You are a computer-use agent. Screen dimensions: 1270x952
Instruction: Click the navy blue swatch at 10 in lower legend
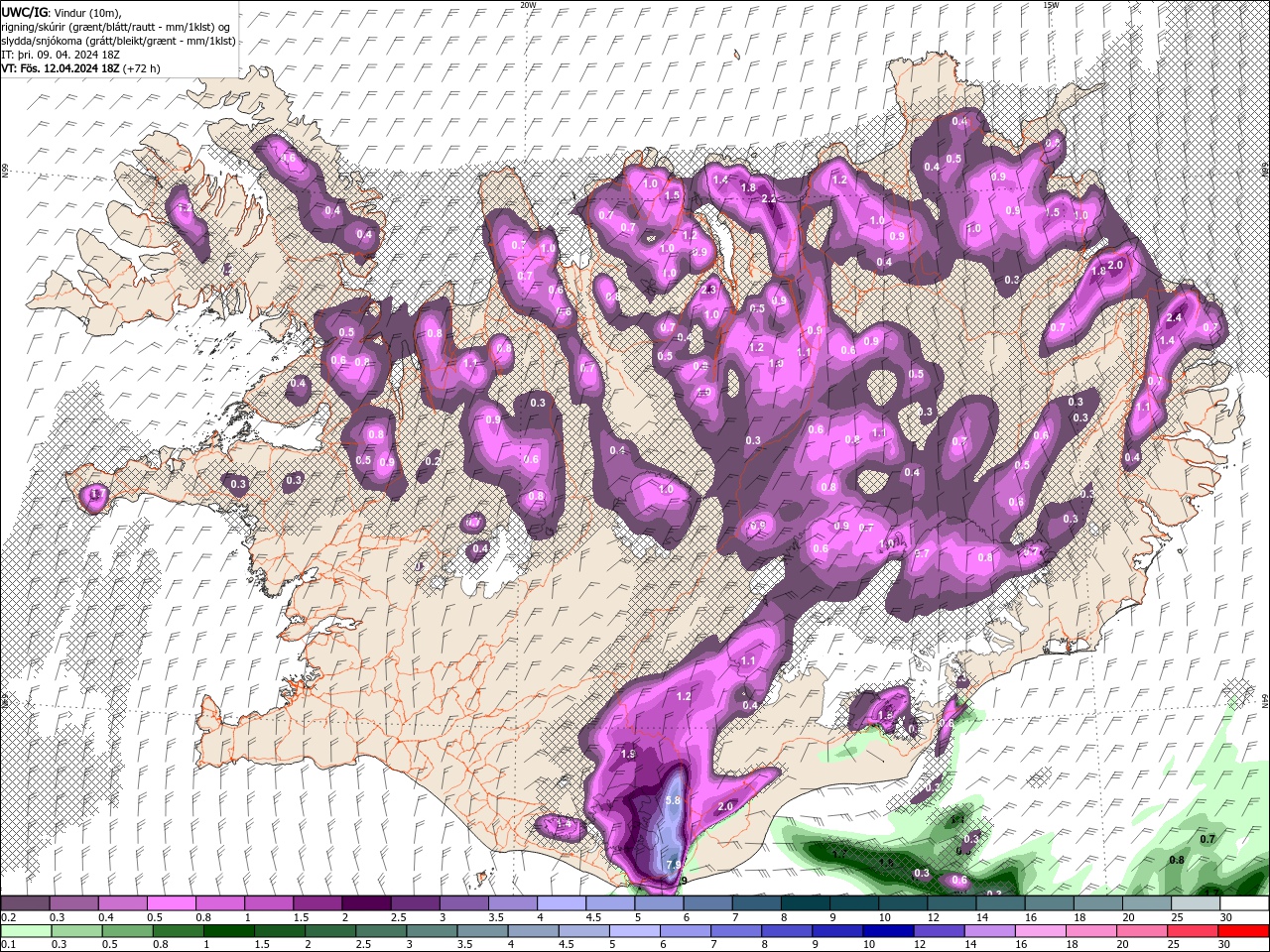coord(886,931)
